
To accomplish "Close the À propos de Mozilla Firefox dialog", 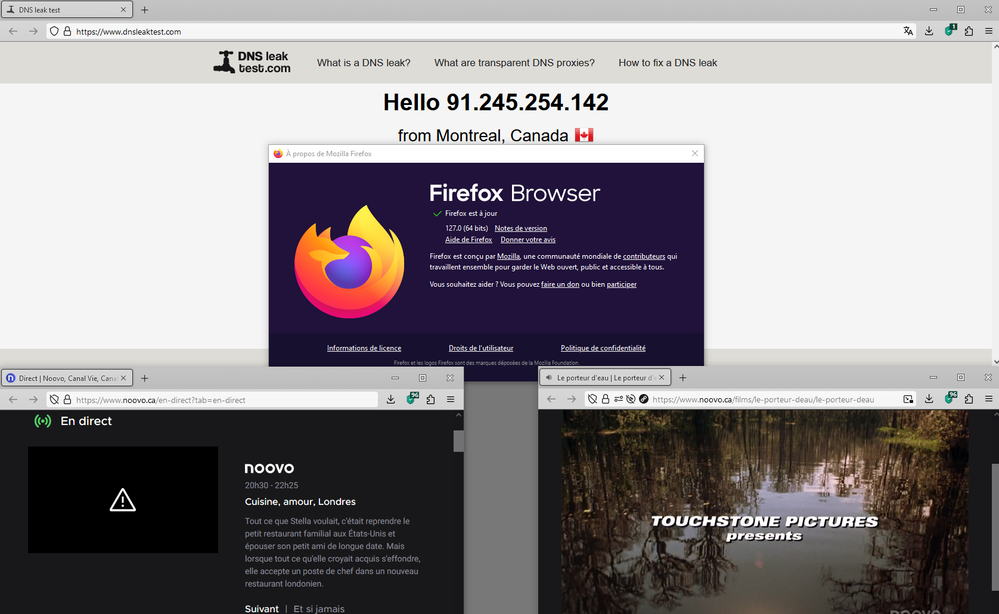I will click(694, 154).
